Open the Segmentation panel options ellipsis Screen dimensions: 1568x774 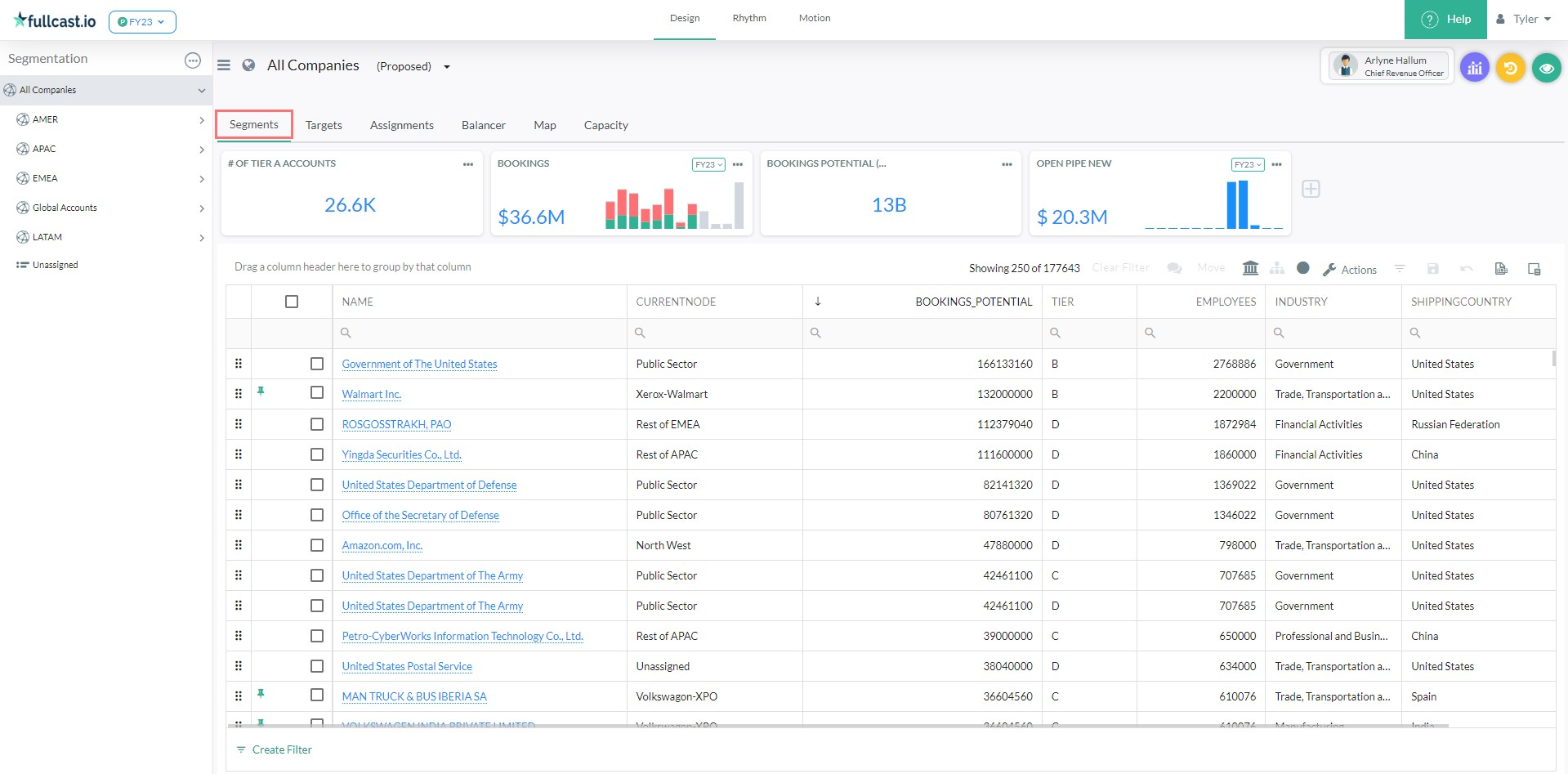click(193, 60)
